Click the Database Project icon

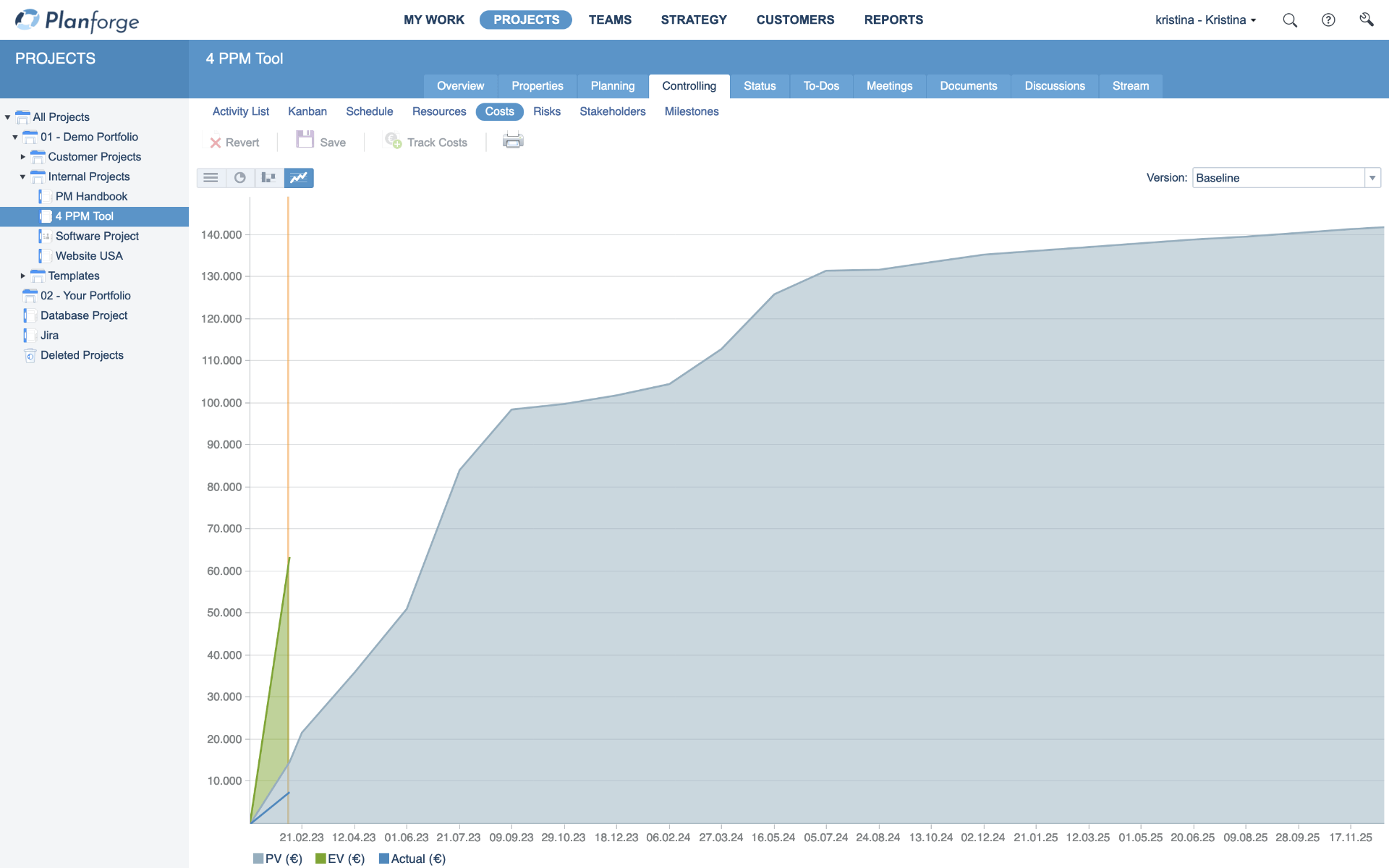30,316
